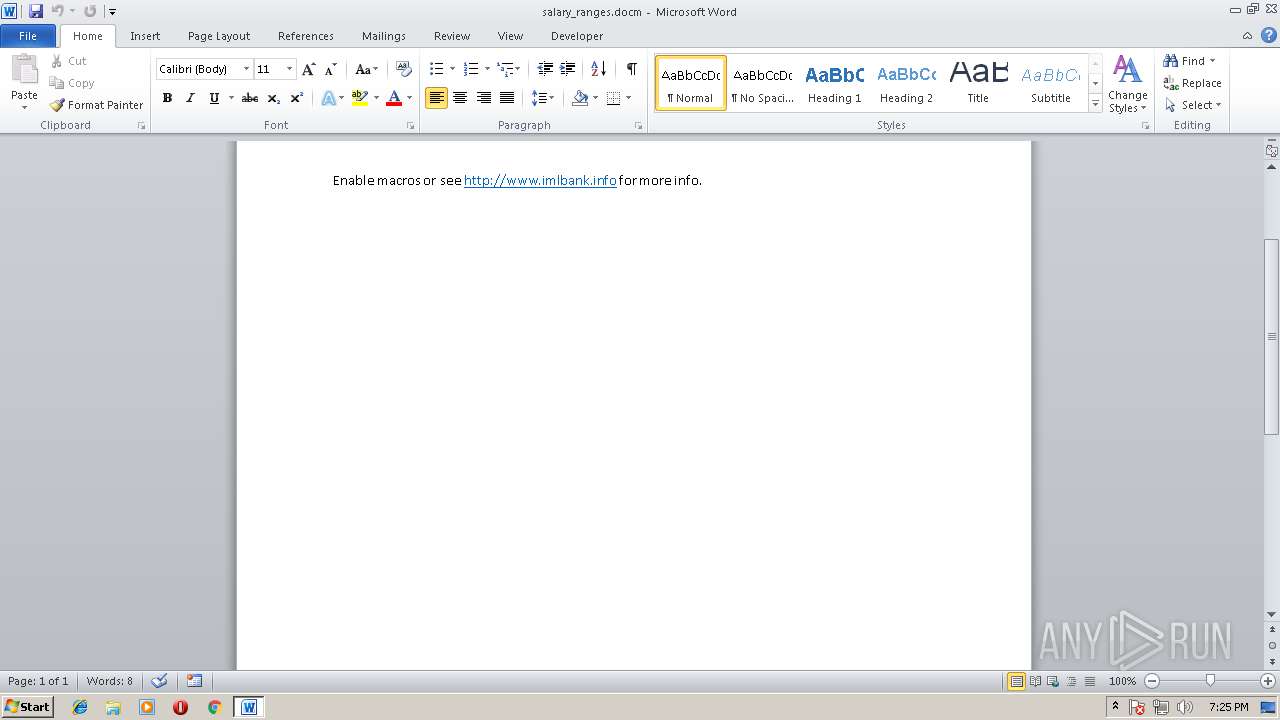
Task: Toggle italic formatting
Action: (190, 98)
